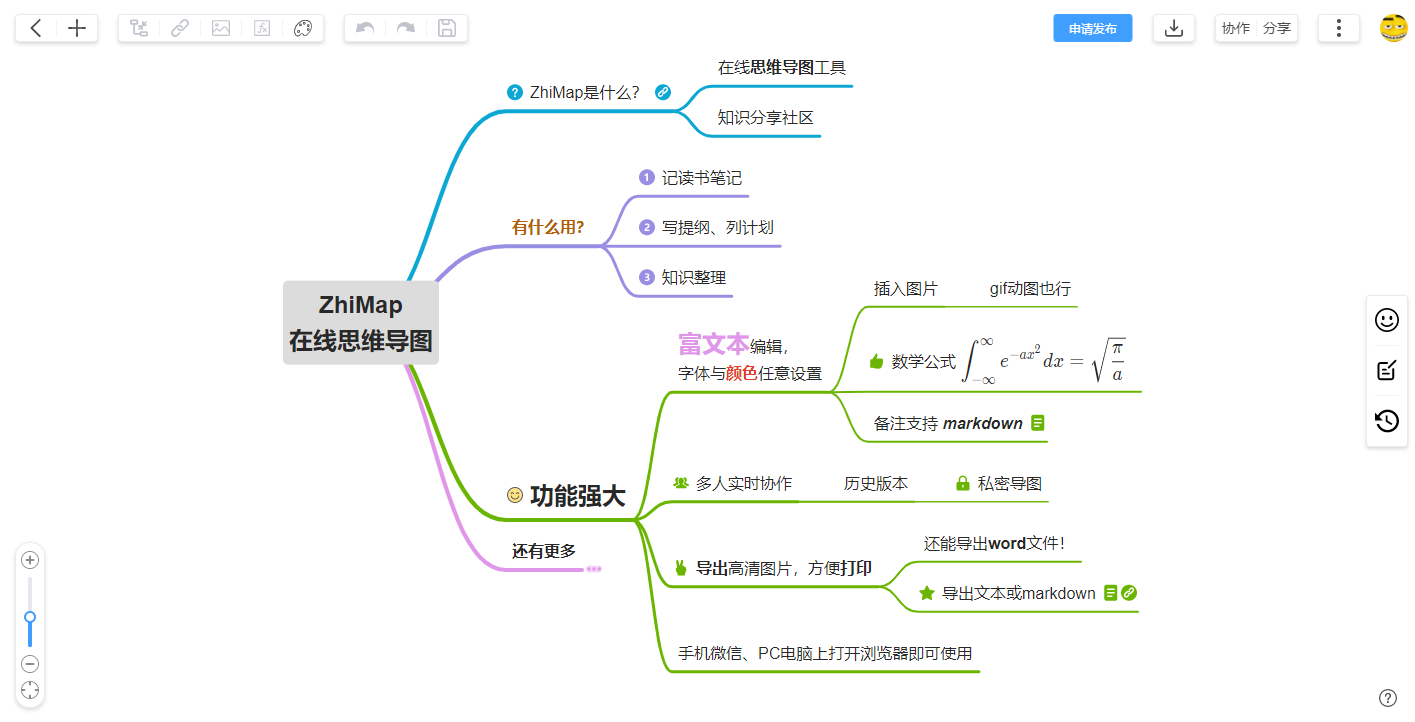Center the map with the crosshair icon
Image resolution: width=1415 pixels, height=722 pixels.
(30, 690)
